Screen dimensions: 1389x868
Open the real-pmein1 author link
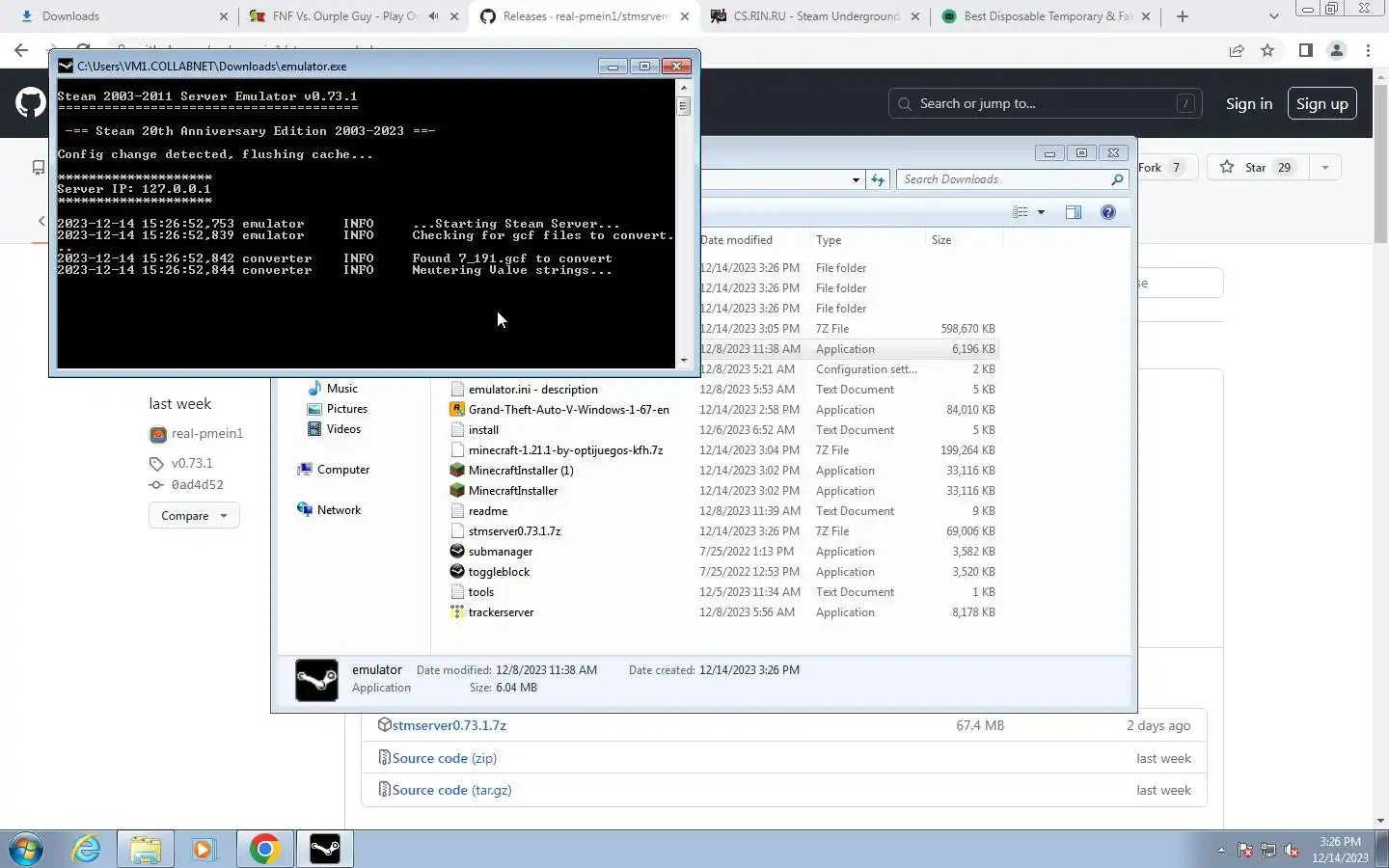coord(207,433)
